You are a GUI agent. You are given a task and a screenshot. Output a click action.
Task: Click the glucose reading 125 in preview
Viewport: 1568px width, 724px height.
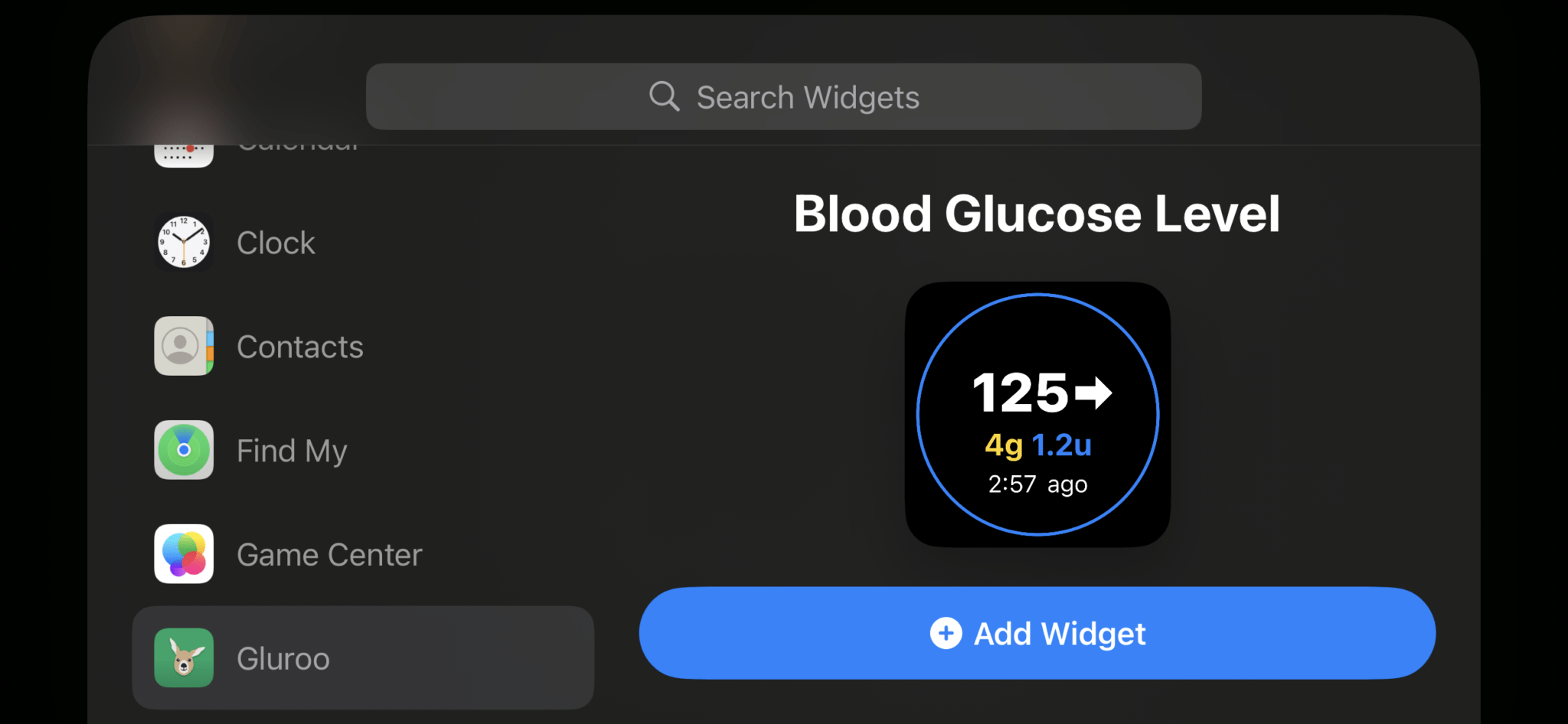click(x=1021, y=393)
